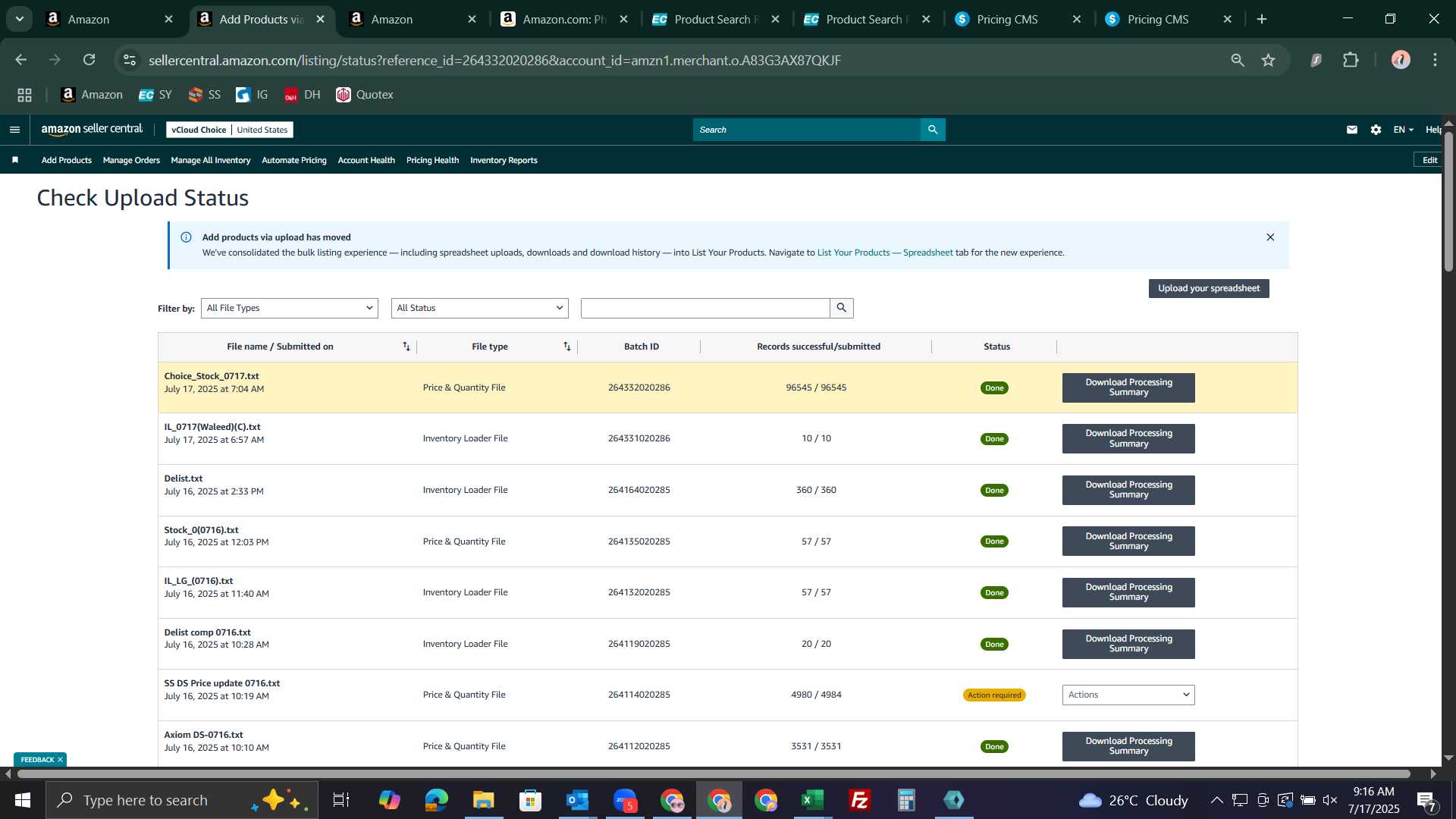This screenshot has width=1456, height=819.
Task: Open the Seller Central hamburger menu
Action: tap(14, 130)
